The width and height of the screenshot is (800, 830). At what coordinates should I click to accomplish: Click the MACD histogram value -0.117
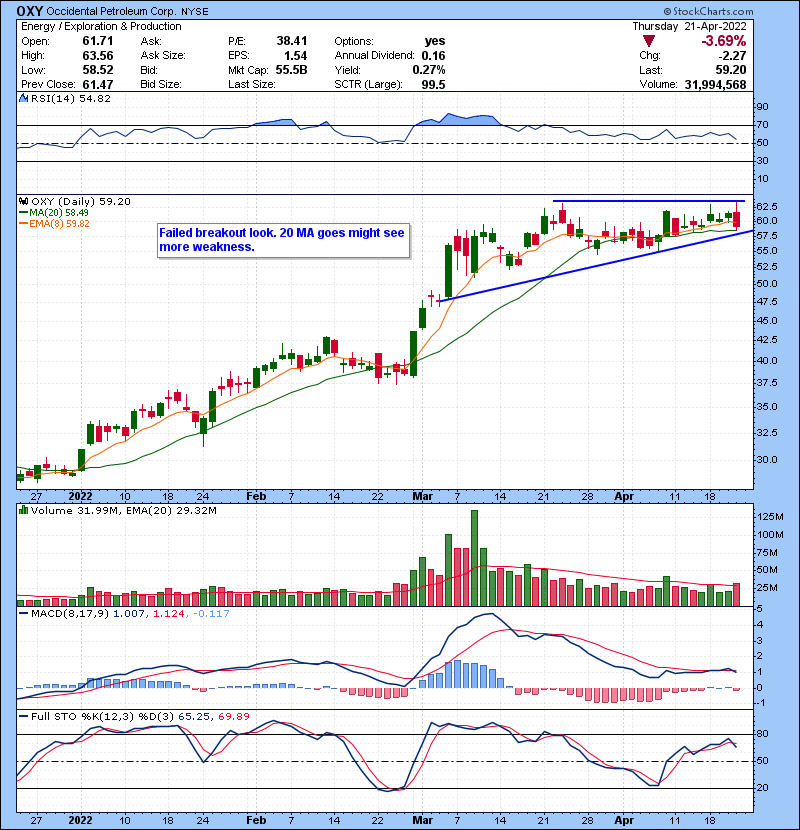tap(211, 614)
